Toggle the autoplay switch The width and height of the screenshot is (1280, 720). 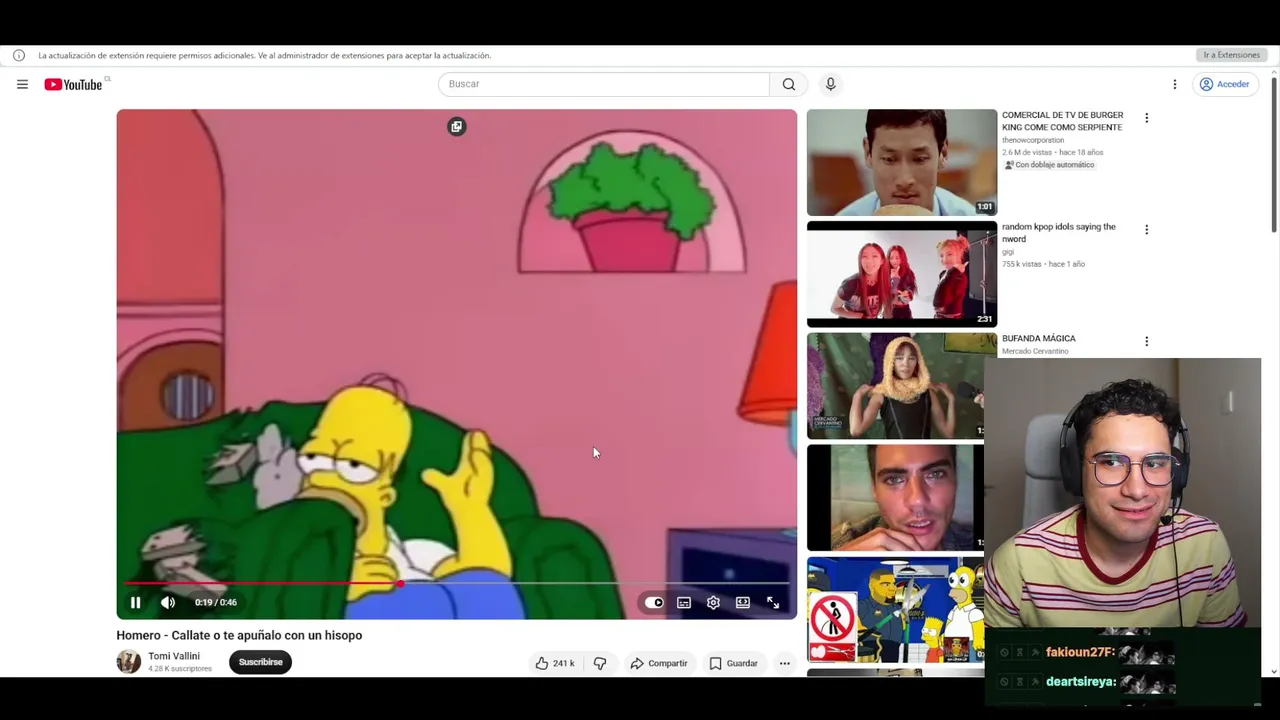point(654,603)
